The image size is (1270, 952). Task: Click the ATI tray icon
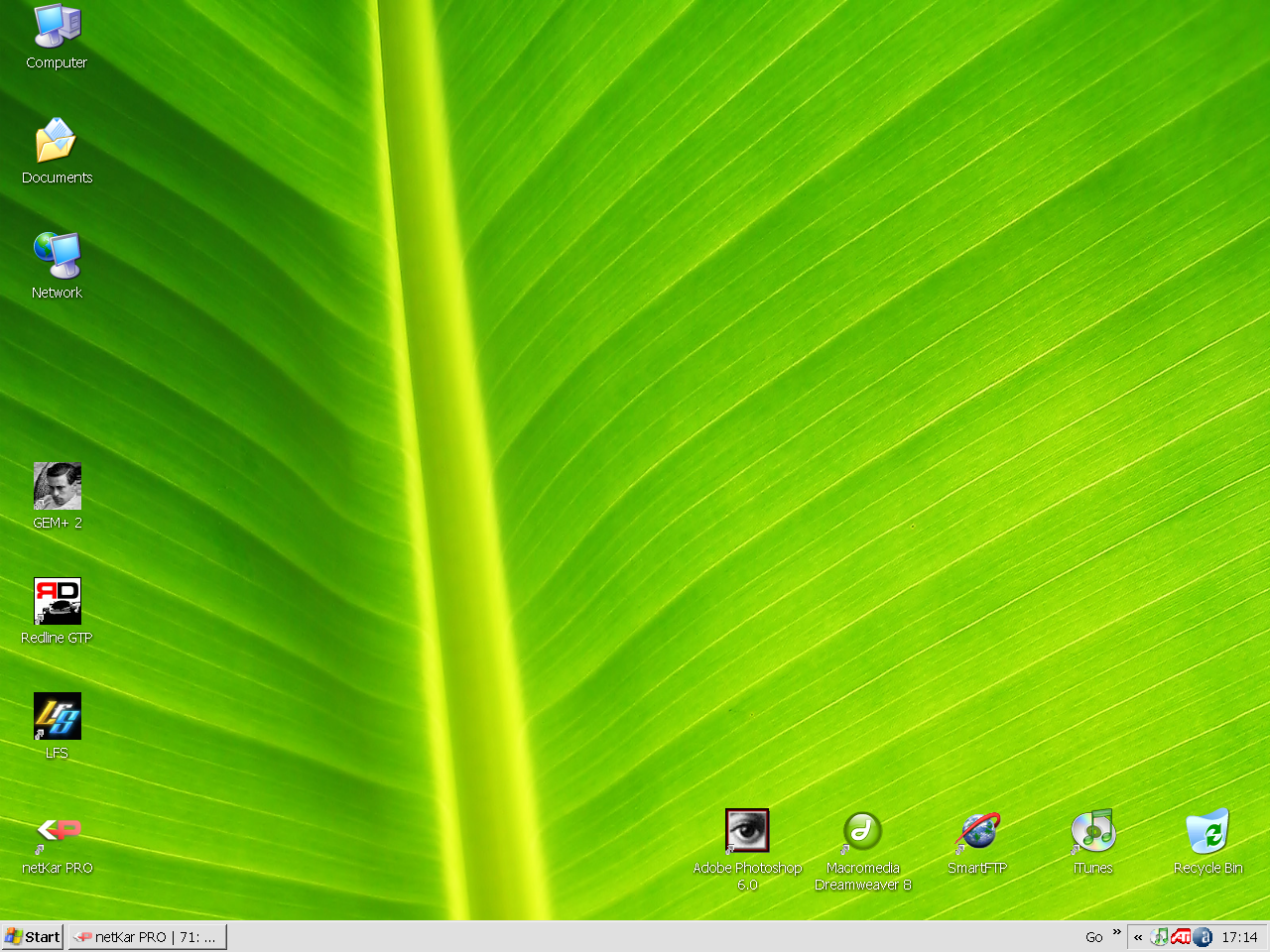[x=1181, y=937]
